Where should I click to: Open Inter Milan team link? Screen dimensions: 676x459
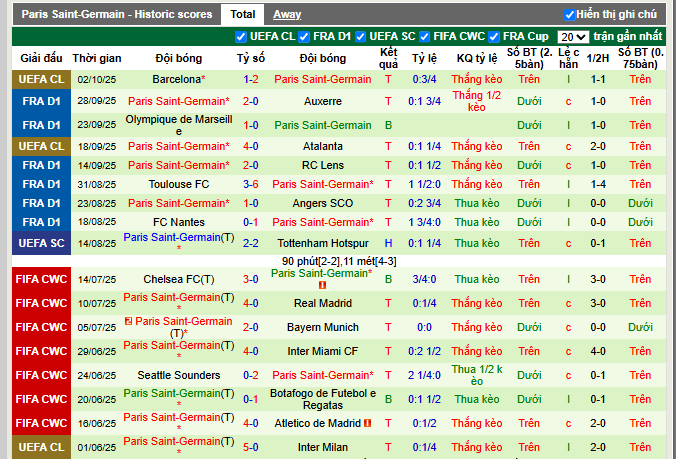click(x=322, y=447)
